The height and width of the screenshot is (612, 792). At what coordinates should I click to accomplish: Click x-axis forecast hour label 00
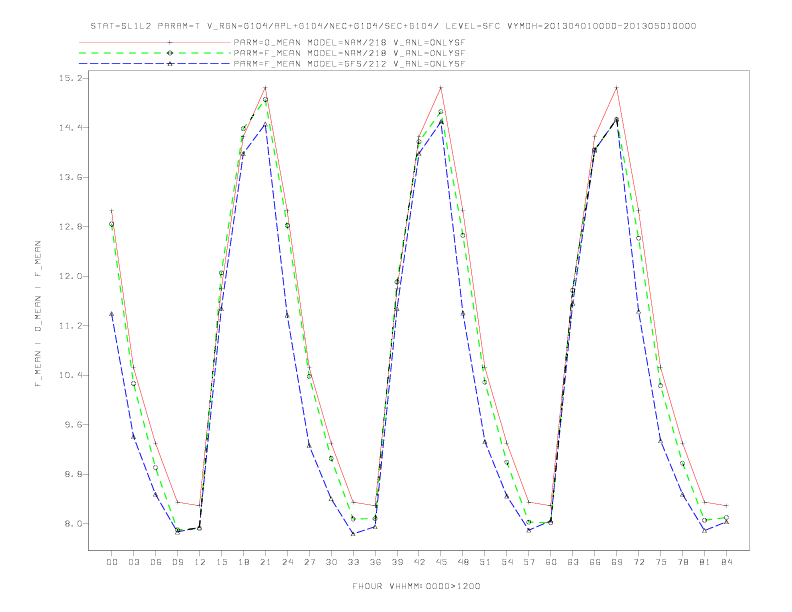(x=112, y=562)
